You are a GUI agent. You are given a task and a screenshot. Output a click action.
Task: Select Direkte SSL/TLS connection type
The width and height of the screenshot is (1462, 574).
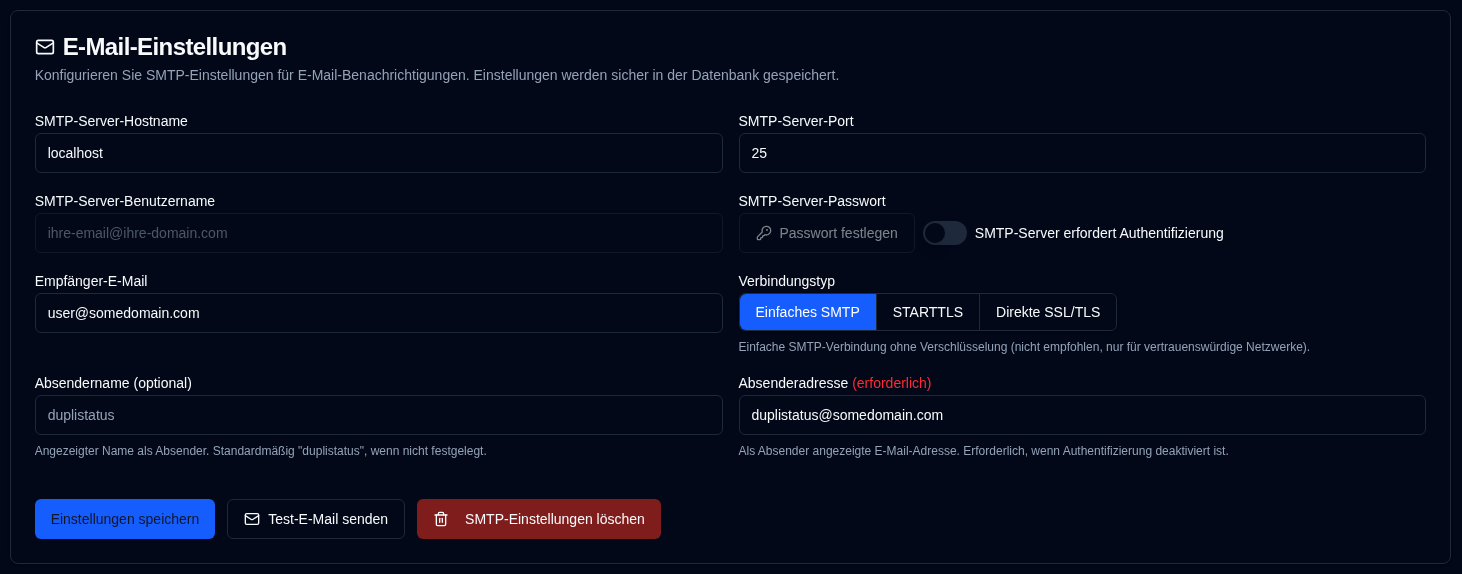[1048, 312]
